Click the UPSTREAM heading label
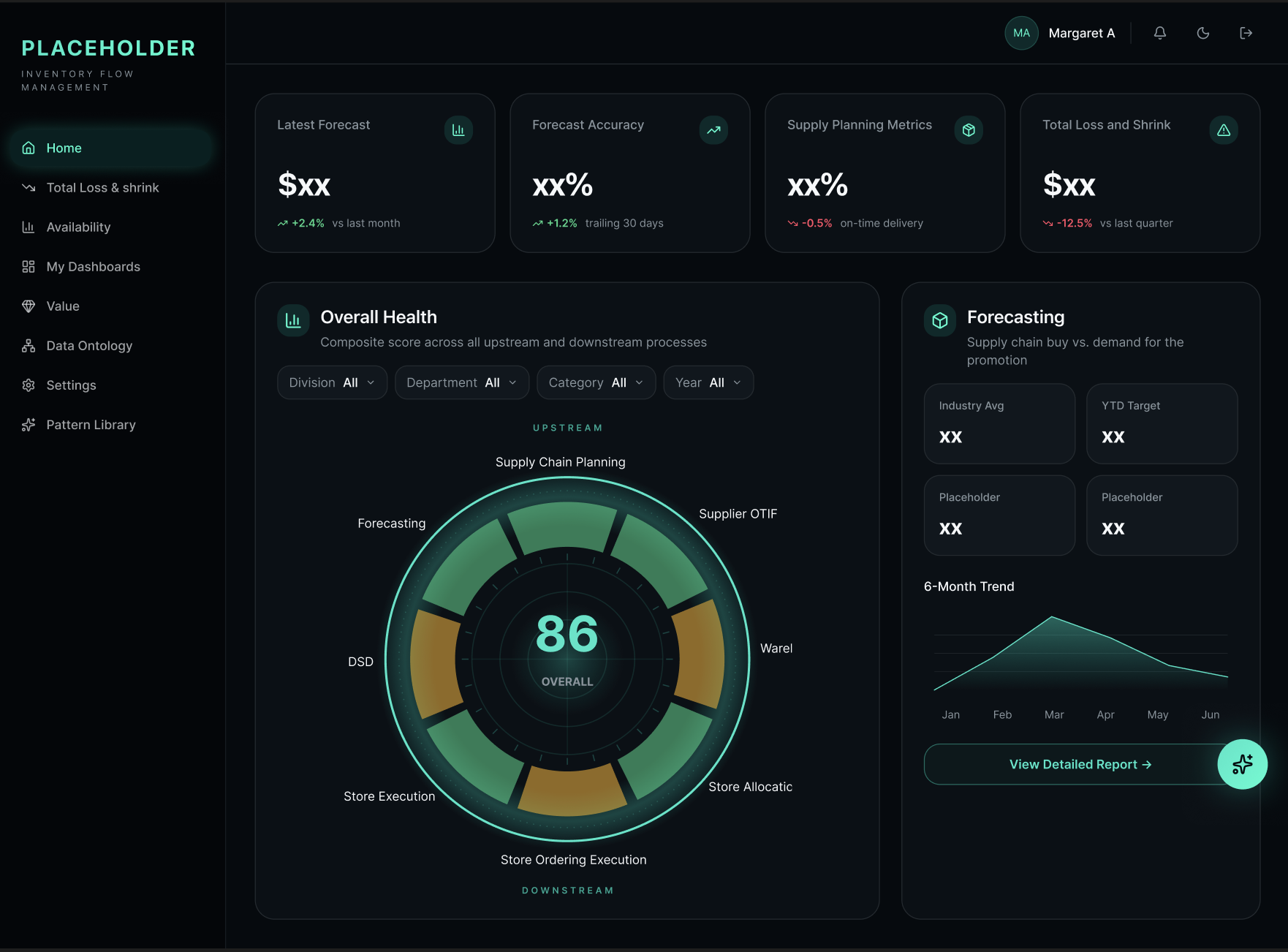Image resolution: width=1288 pixels, height=952 pixels. (x=567, y=428)
